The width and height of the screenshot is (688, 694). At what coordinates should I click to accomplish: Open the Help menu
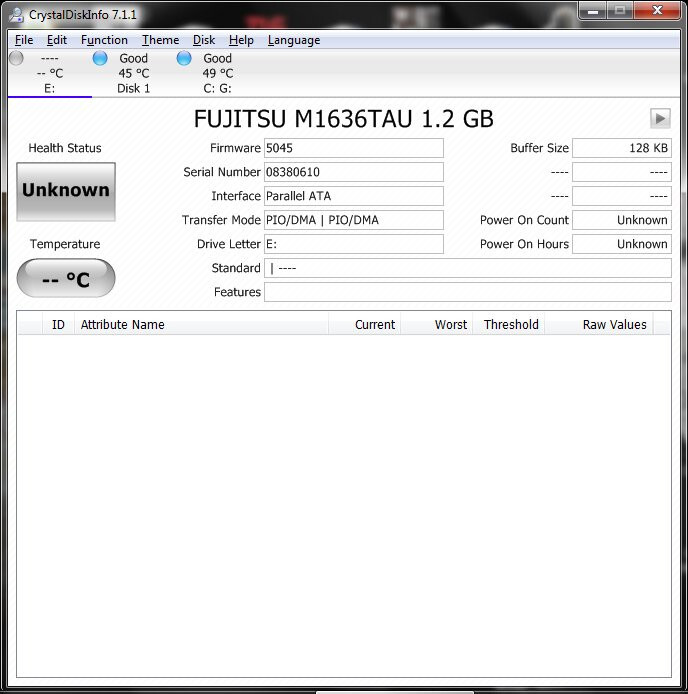(241, 40)
